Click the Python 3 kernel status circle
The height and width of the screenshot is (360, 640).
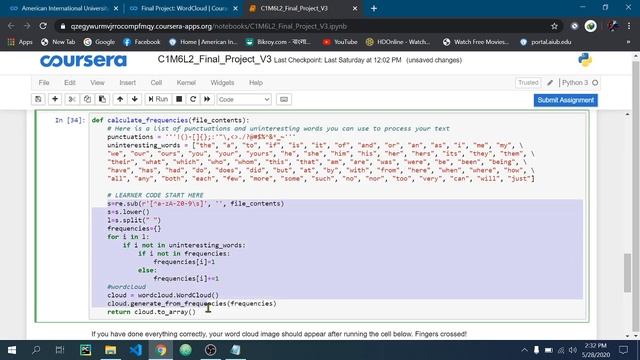coord(595,82)
